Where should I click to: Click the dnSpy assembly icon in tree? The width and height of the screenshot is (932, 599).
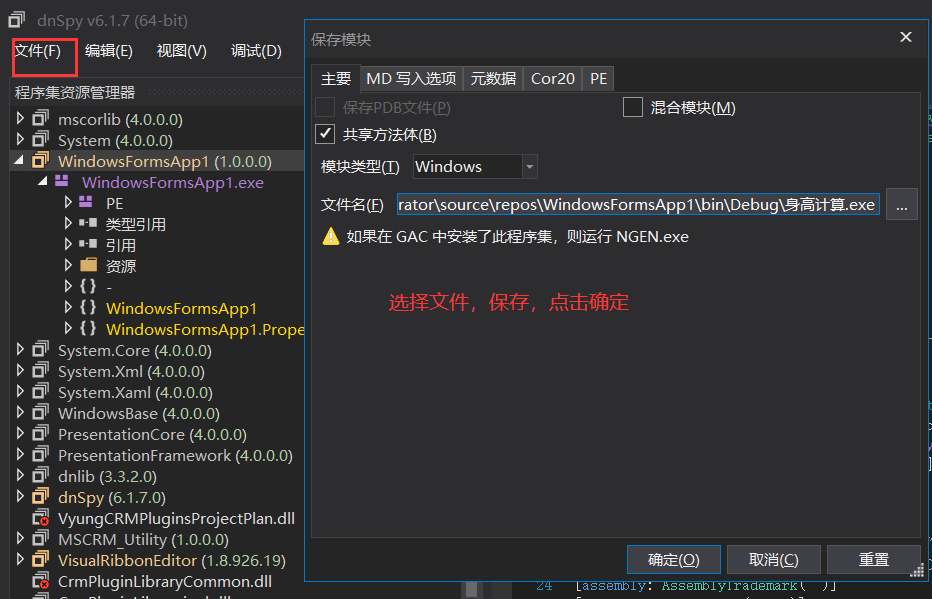tap(40, 497)
